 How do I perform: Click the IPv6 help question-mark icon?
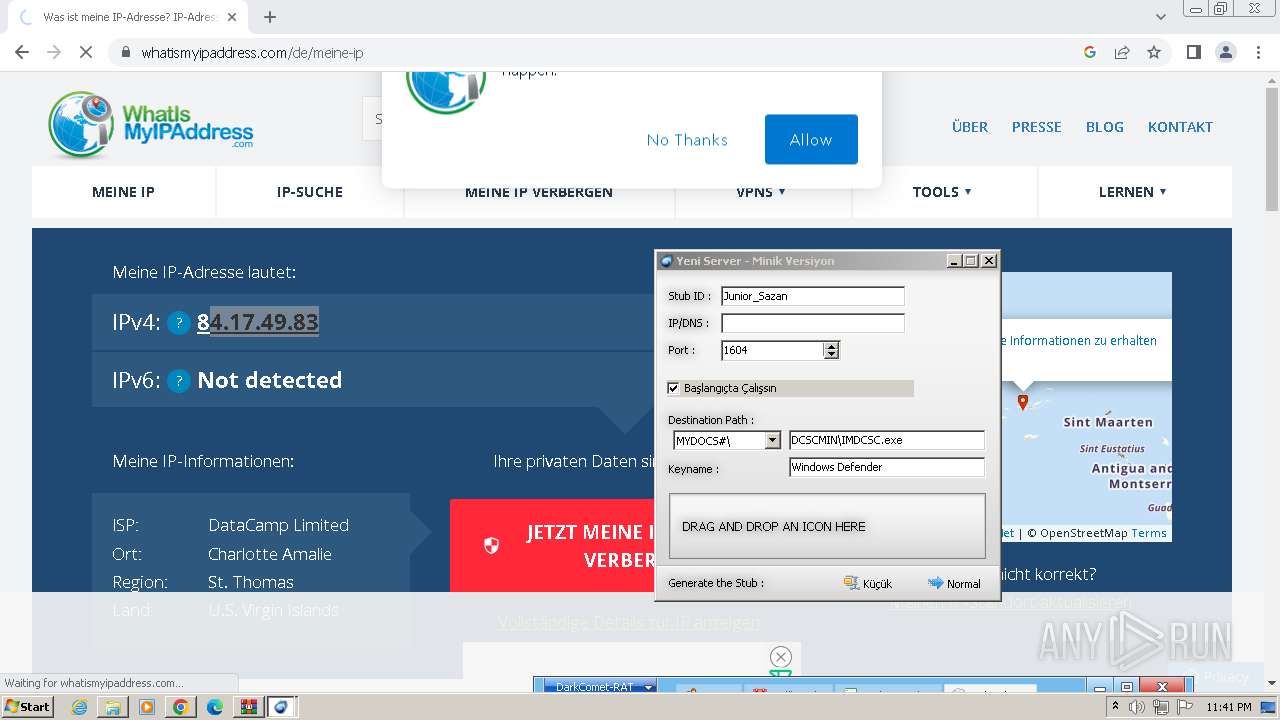178,381
